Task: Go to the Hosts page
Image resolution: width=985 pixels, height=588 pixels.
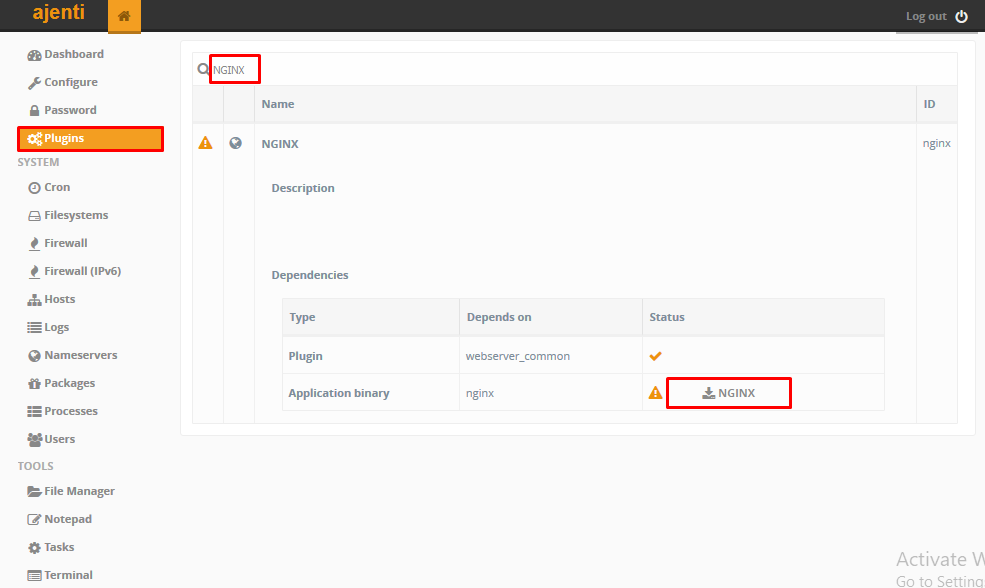Action: pyautogui.click(x=59, y=299)
